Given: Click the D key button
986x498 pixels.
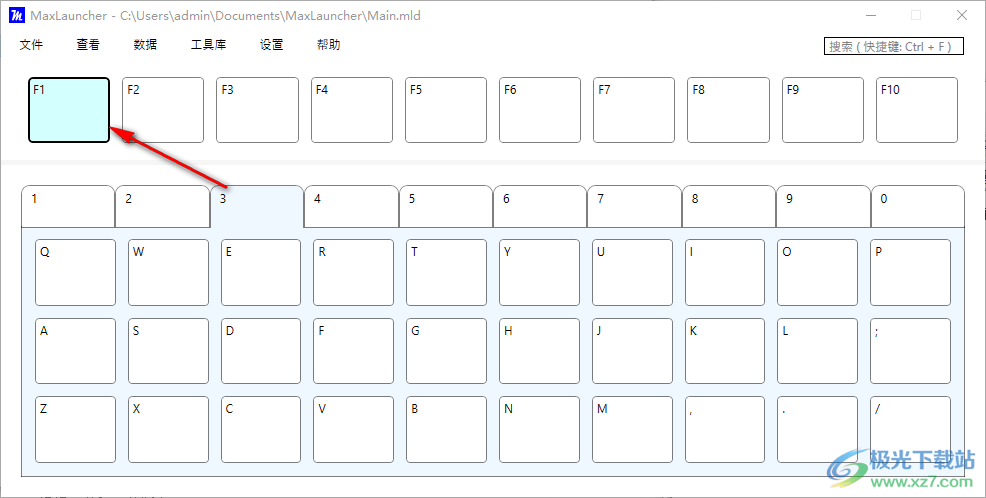Looking at the screenshot, I should [261, 351].
